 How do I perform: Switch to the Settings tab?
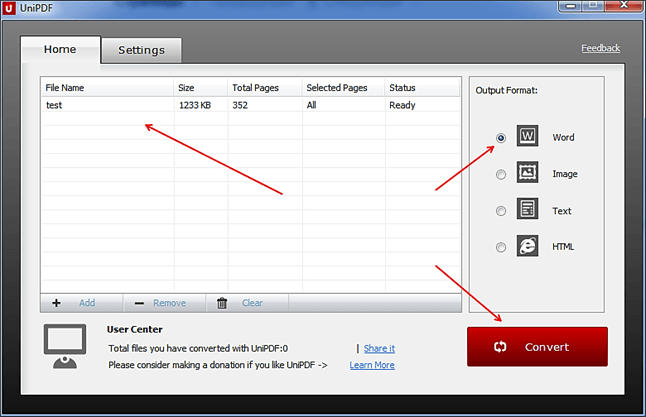(x=141, y=50)
